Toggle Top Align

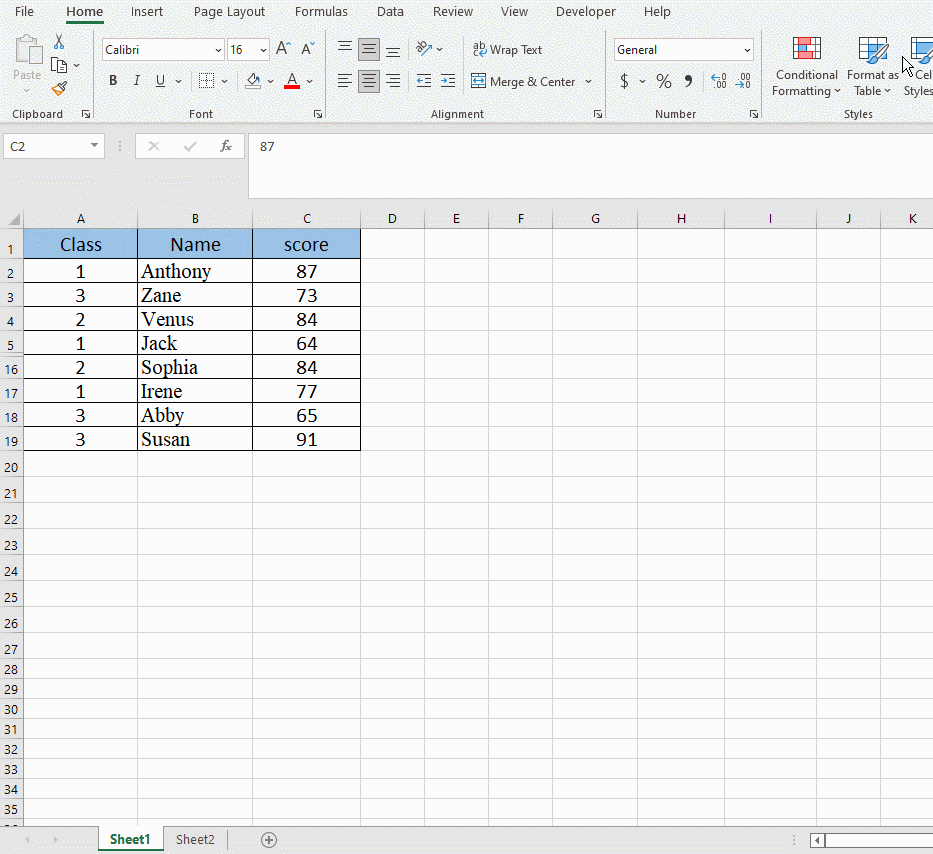[345, 49]
